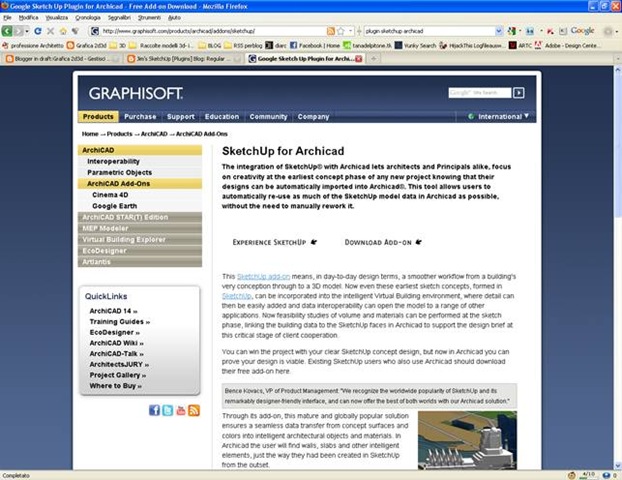This screenshot has width=622, height=480.
Task: Close the Google Sketch Up Plugin tab
Action: (x=359, y=59)
